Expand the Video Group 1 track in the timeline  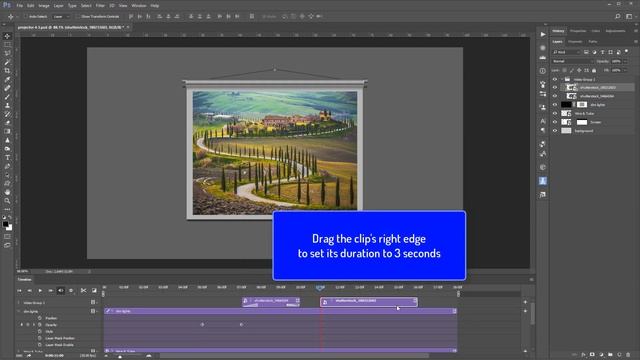pos(19,303)
